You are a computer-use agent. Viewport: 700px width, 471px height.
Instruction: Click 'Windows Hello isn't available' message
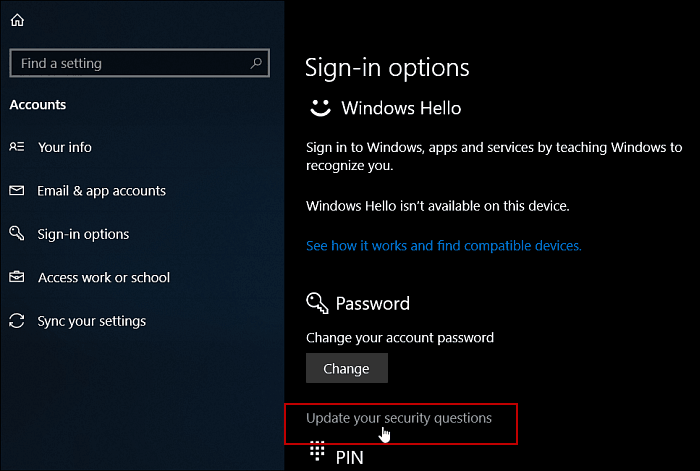pos(438,206)
